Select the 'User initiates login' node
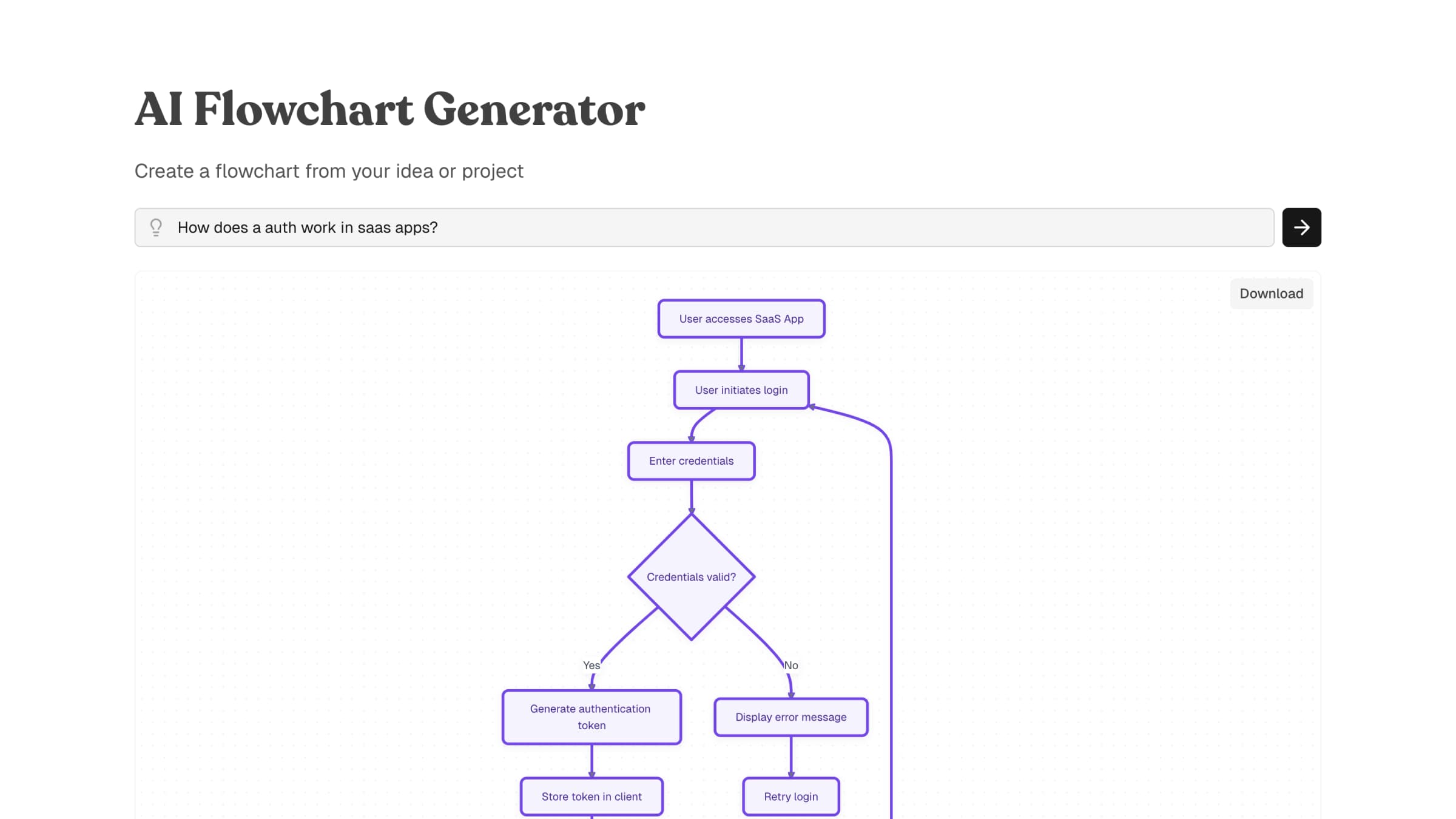Image resolution: width=1456 pixels, height=819 pixels. coord(741,390)
